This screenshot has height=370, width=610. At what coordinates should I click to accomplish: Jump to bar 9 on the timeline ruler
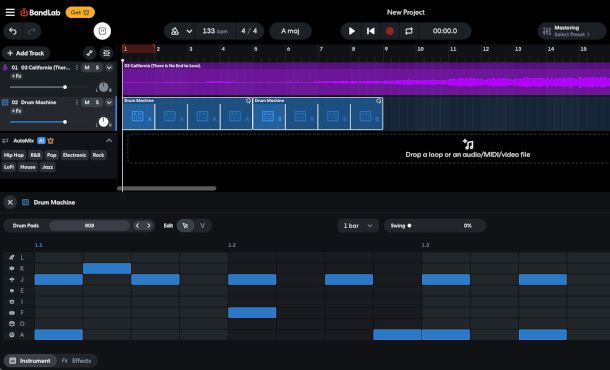click(x=386, y=49)
